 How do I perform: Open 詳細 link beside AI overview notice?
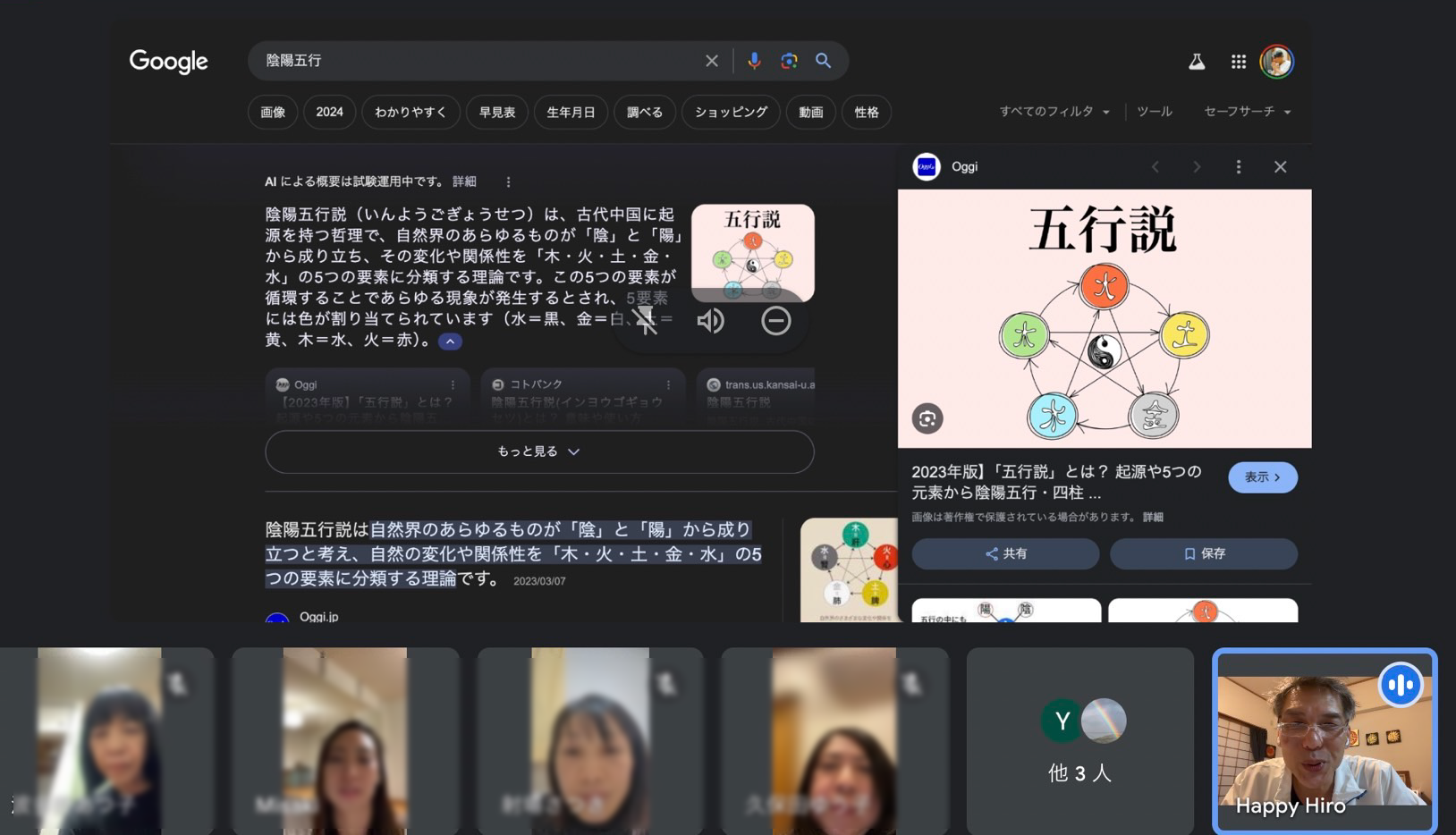pyautogui.click(x=464, y=181)
